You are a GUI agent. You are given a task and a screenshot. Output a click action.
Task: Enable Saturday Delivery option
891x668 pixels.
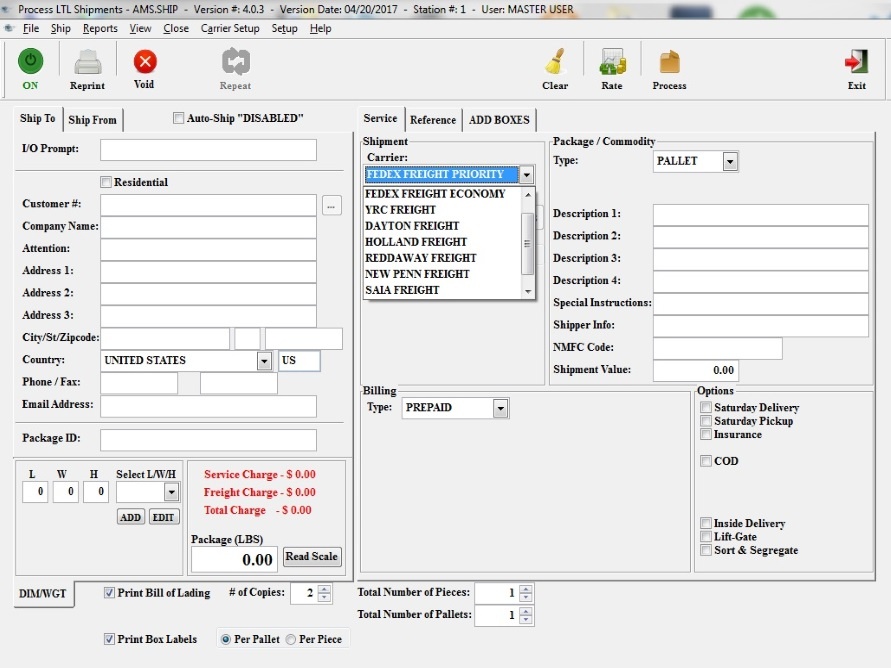[x=706, y=407]
